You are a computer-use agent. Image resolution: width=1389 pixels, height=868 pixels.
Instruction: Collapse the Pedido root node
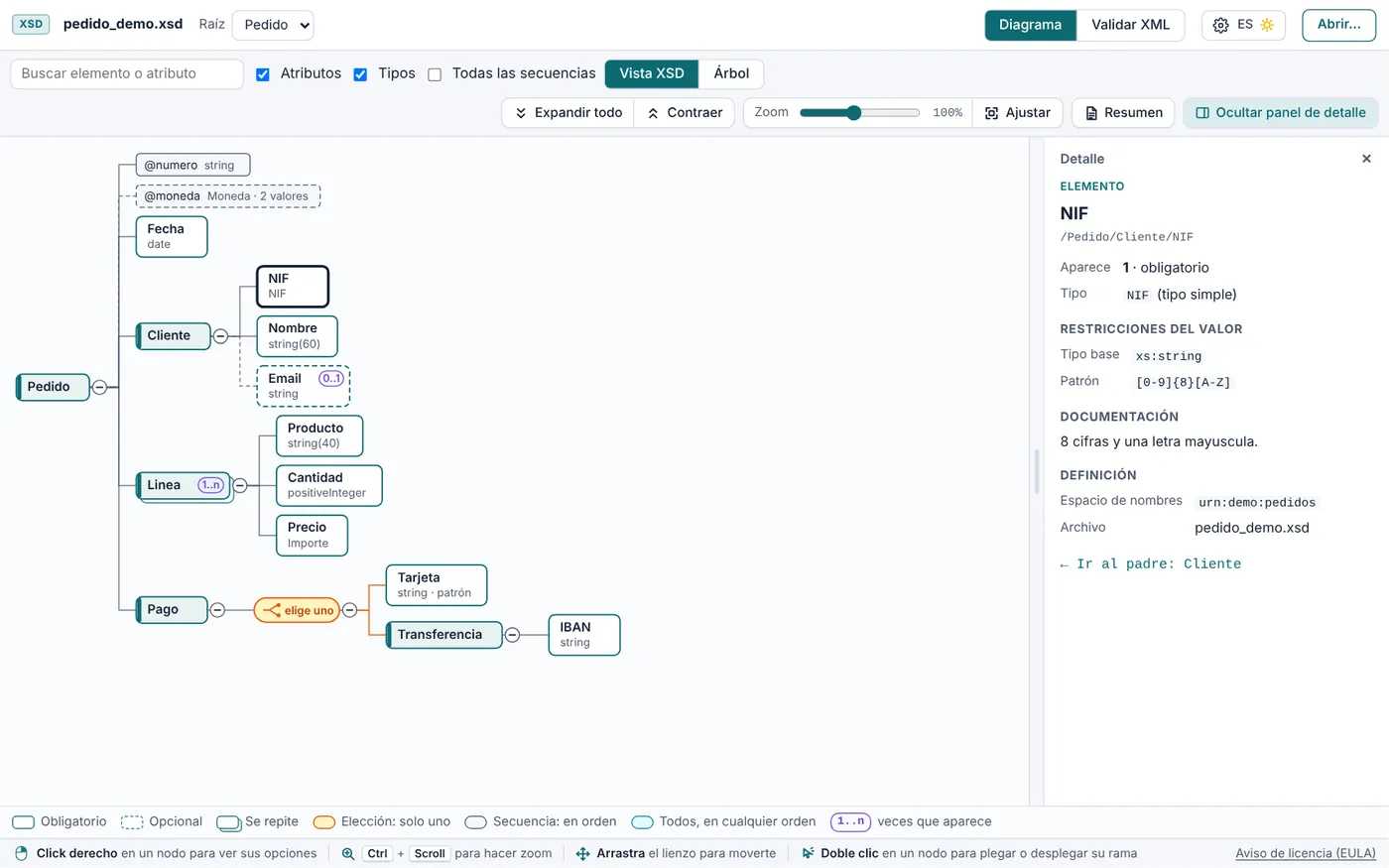[x=99, y=387]
